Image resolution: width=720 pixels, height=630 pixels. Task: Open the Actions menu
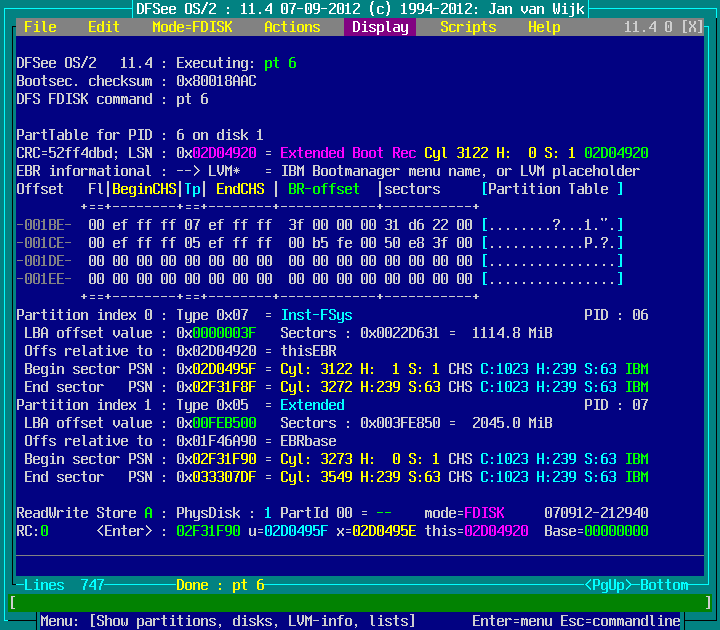(292, 27)
